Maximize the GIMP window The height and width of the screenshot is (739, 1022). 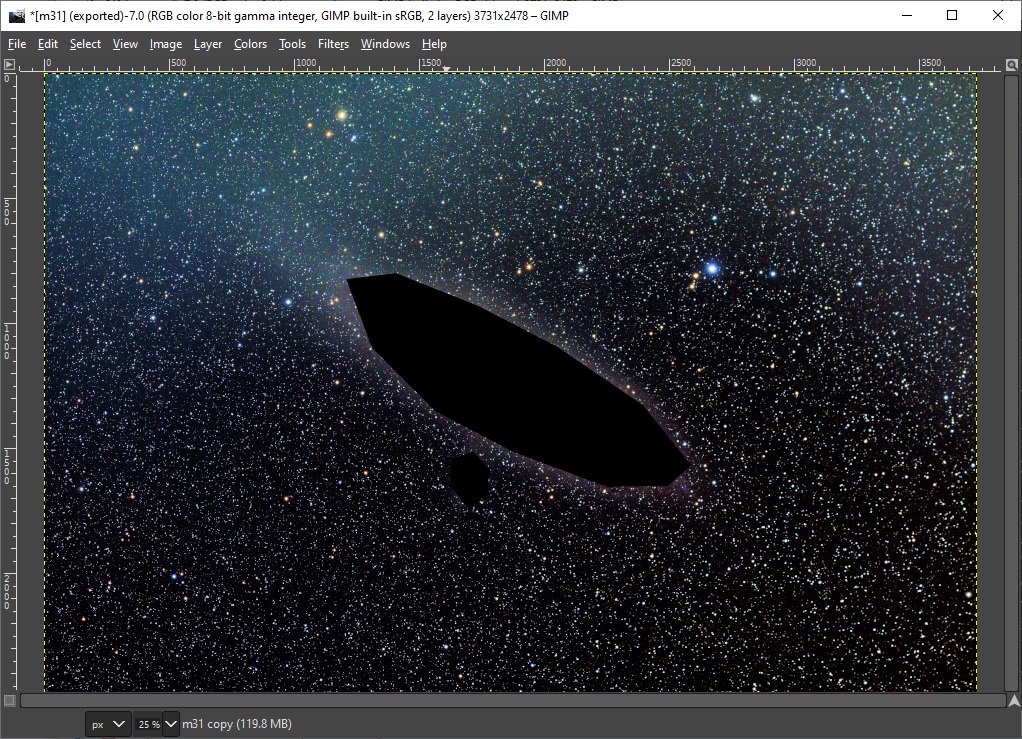click(x=952, y=15)
